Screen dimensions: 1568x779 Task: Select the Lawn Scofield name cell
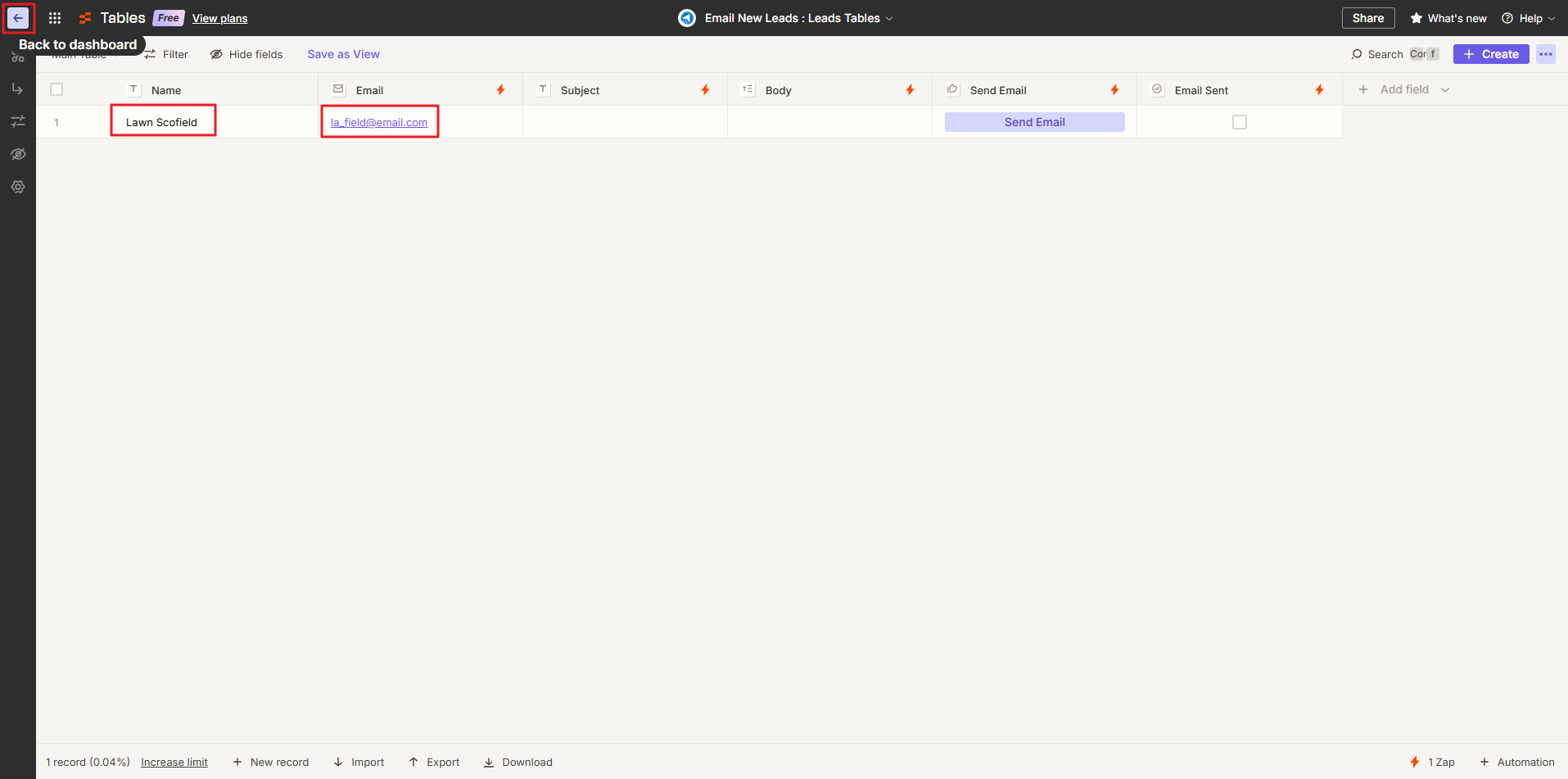tap(162, 122)
